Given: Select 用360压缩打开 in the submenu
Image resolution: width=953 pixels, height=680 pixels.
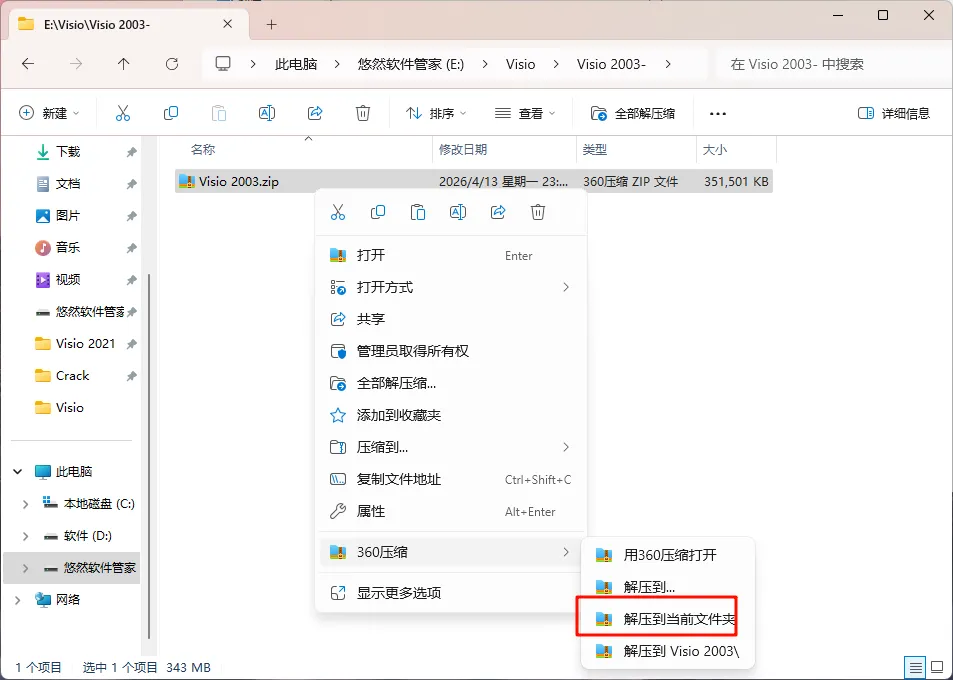Looking at the screenshot, I should pyautogui.click(x=668, y=555).
